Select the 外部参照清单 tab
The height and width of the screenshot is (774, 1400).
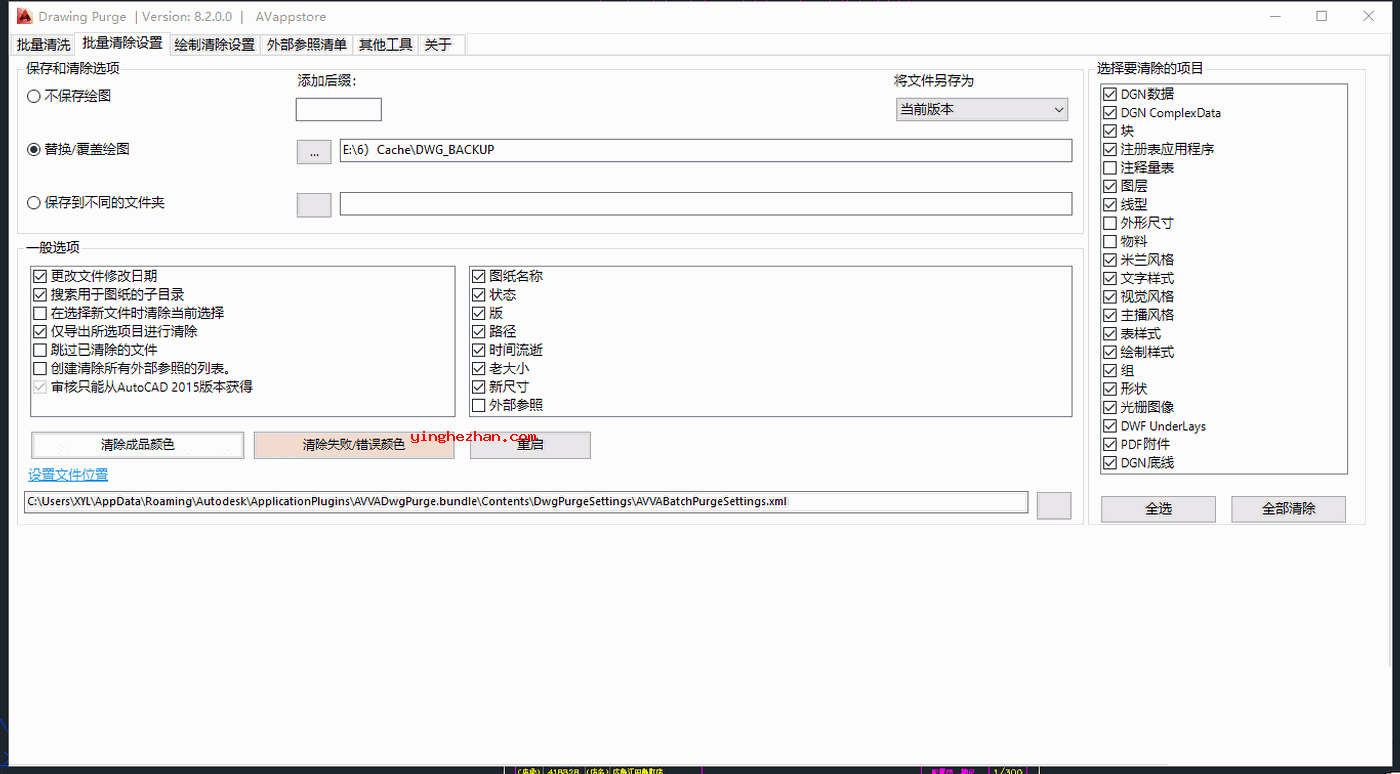click(306, 45)
